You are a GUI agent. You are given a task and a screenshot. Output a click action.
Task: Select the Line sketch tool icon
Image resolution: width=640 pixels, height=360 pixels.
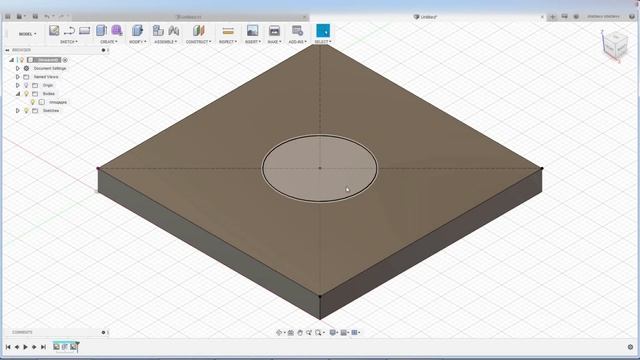(x=69, y=31)
